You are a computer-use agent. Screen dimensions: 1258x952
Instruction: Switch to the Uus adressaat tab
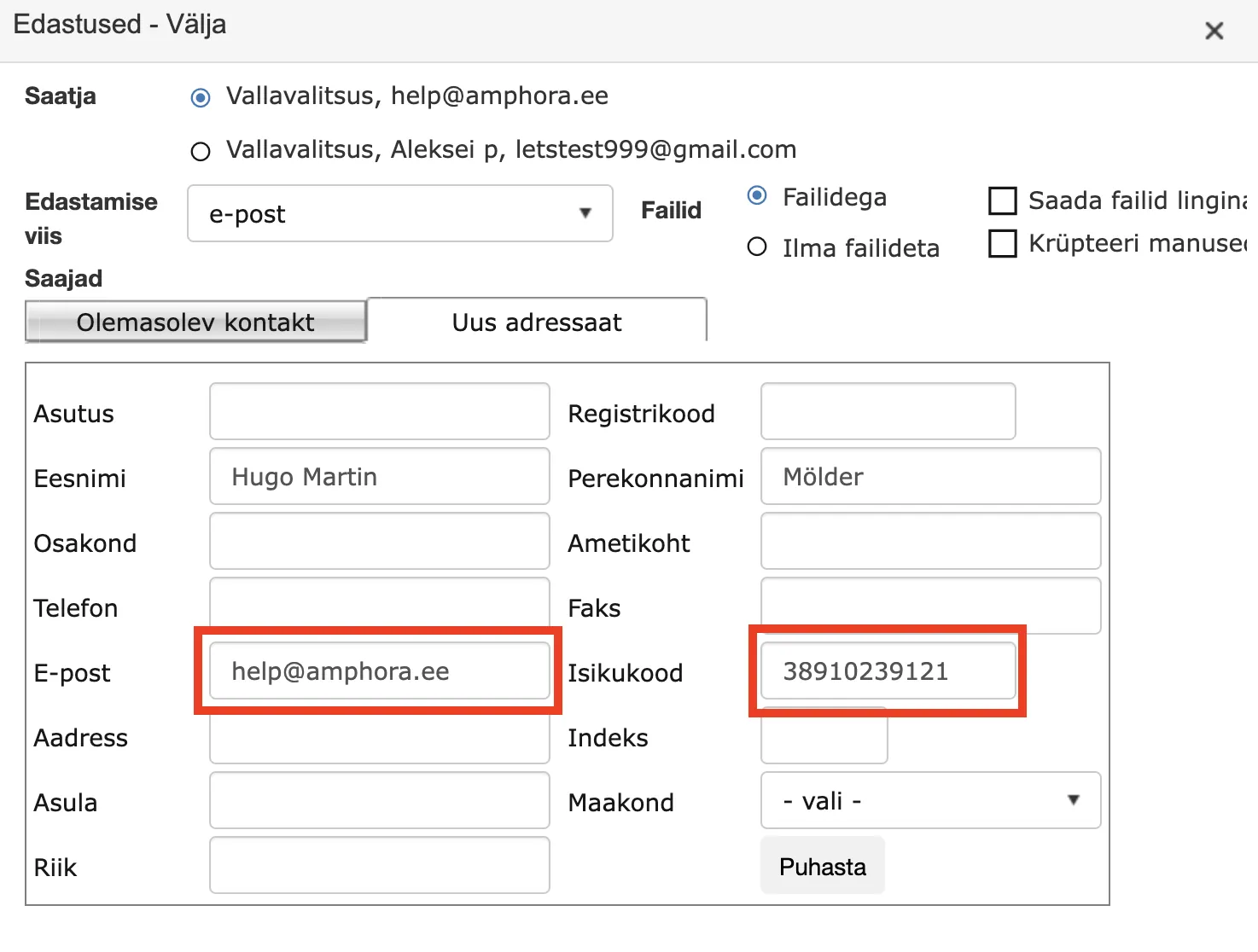point(537,322)
